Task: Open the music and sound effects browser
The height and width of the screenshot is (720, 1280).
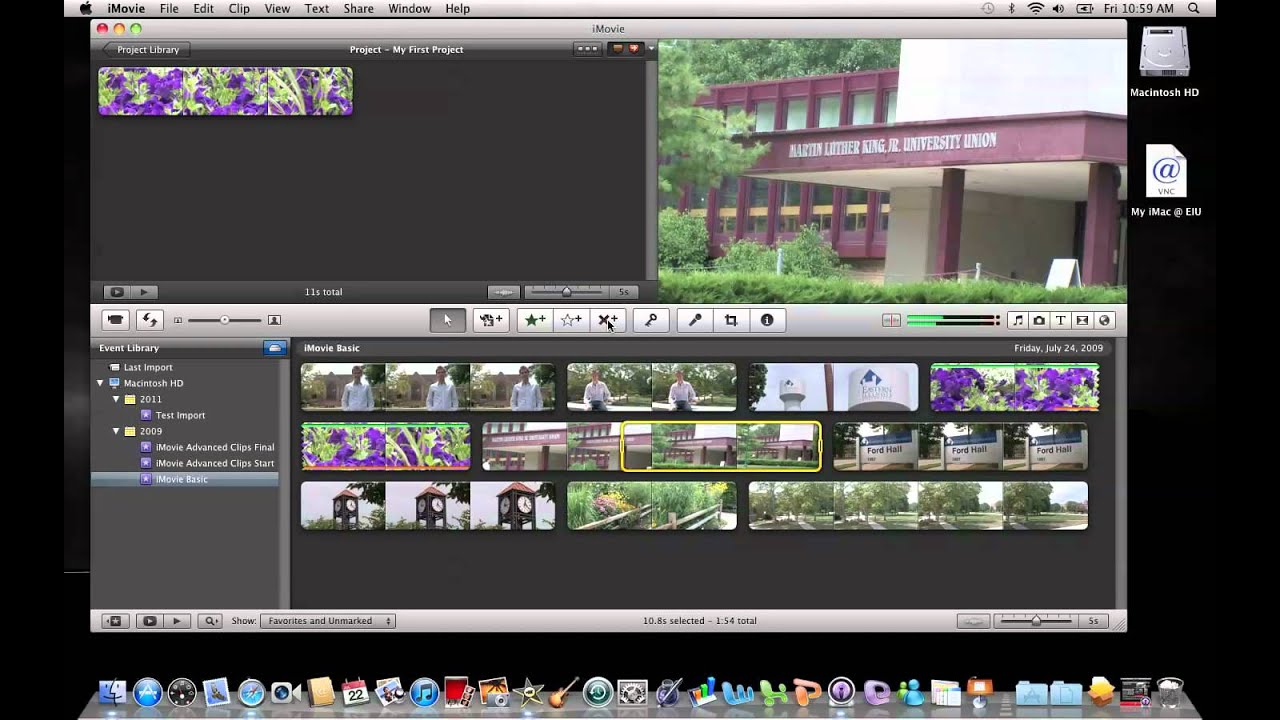Action: (1017, 320)
